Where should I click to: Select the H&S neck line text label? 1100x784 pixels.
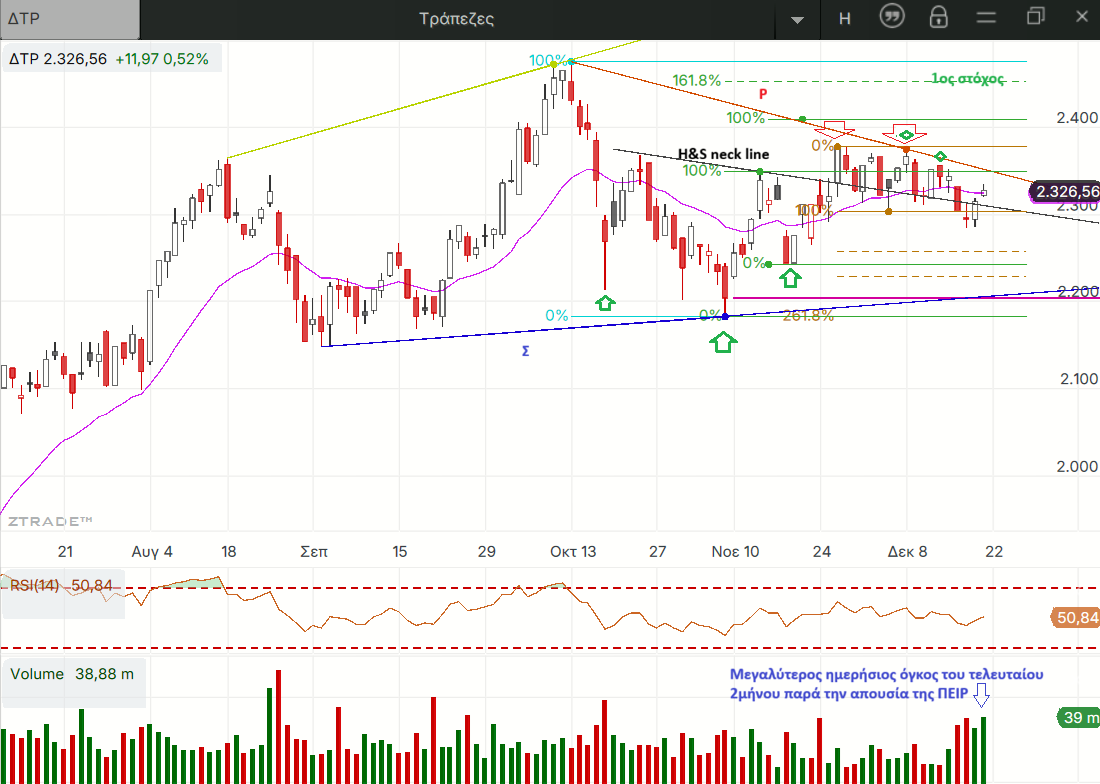(723, 154)
